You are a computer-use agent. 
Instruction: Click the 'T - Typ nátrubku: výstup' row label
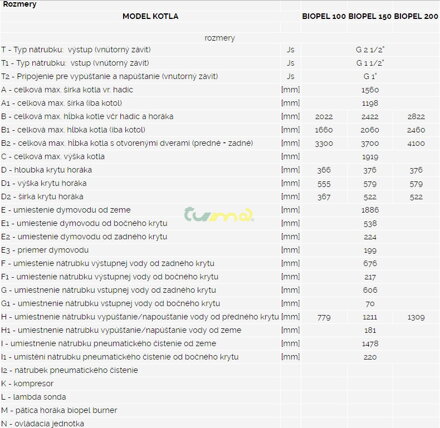click(x=76, y=50)
